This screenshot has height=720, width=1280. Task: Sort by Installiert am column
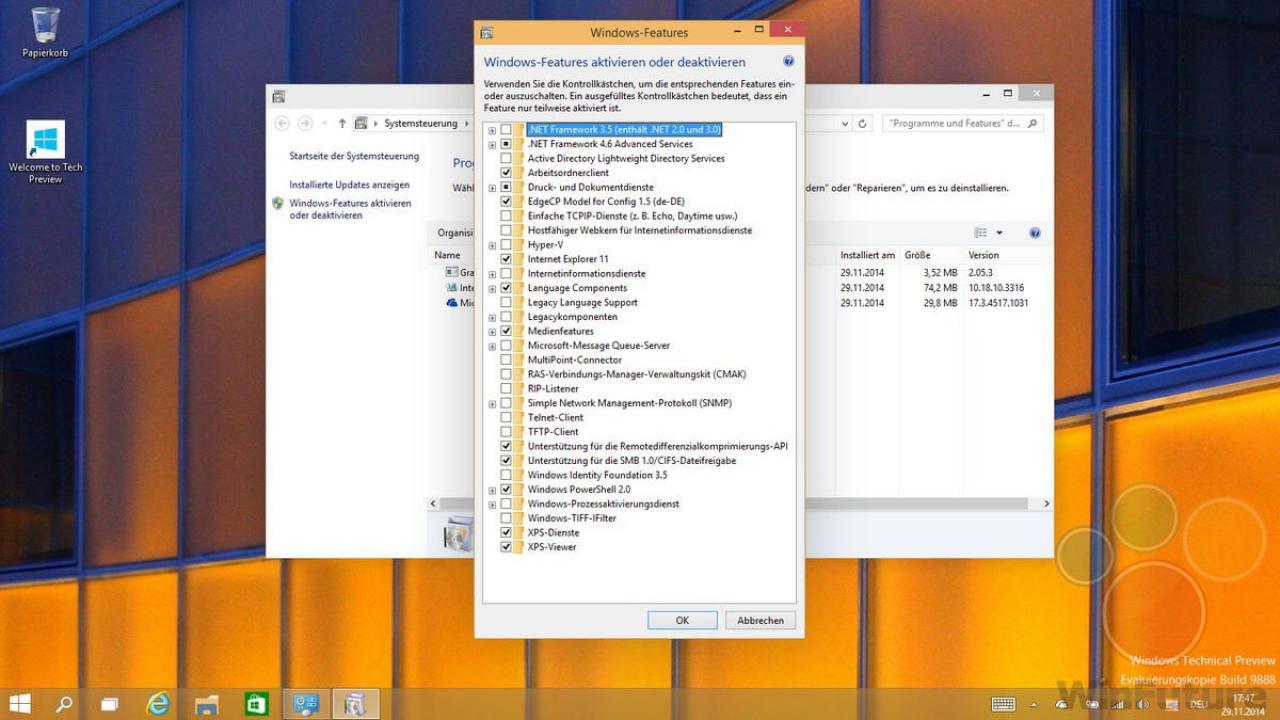(868, 255)
